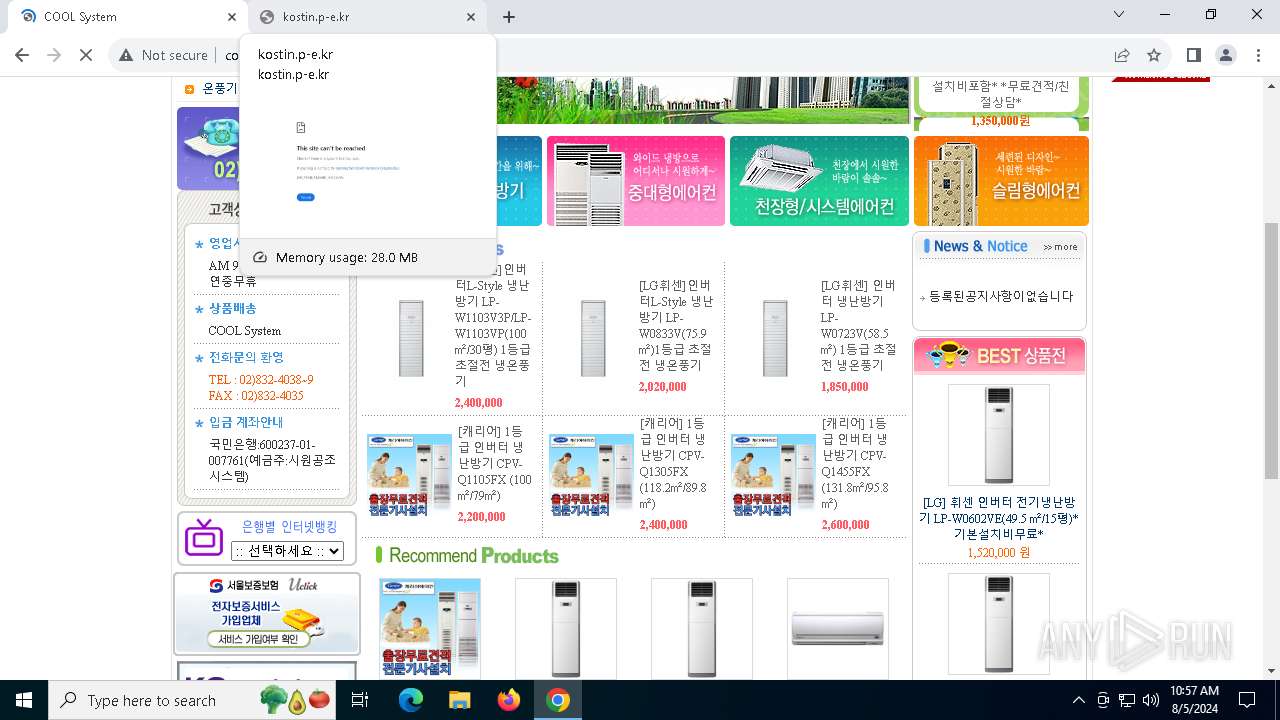This screenshot has width=1280, height=720.
Task: Launch Microsoft Edge from the taskbar
Action: coord(411,700)
